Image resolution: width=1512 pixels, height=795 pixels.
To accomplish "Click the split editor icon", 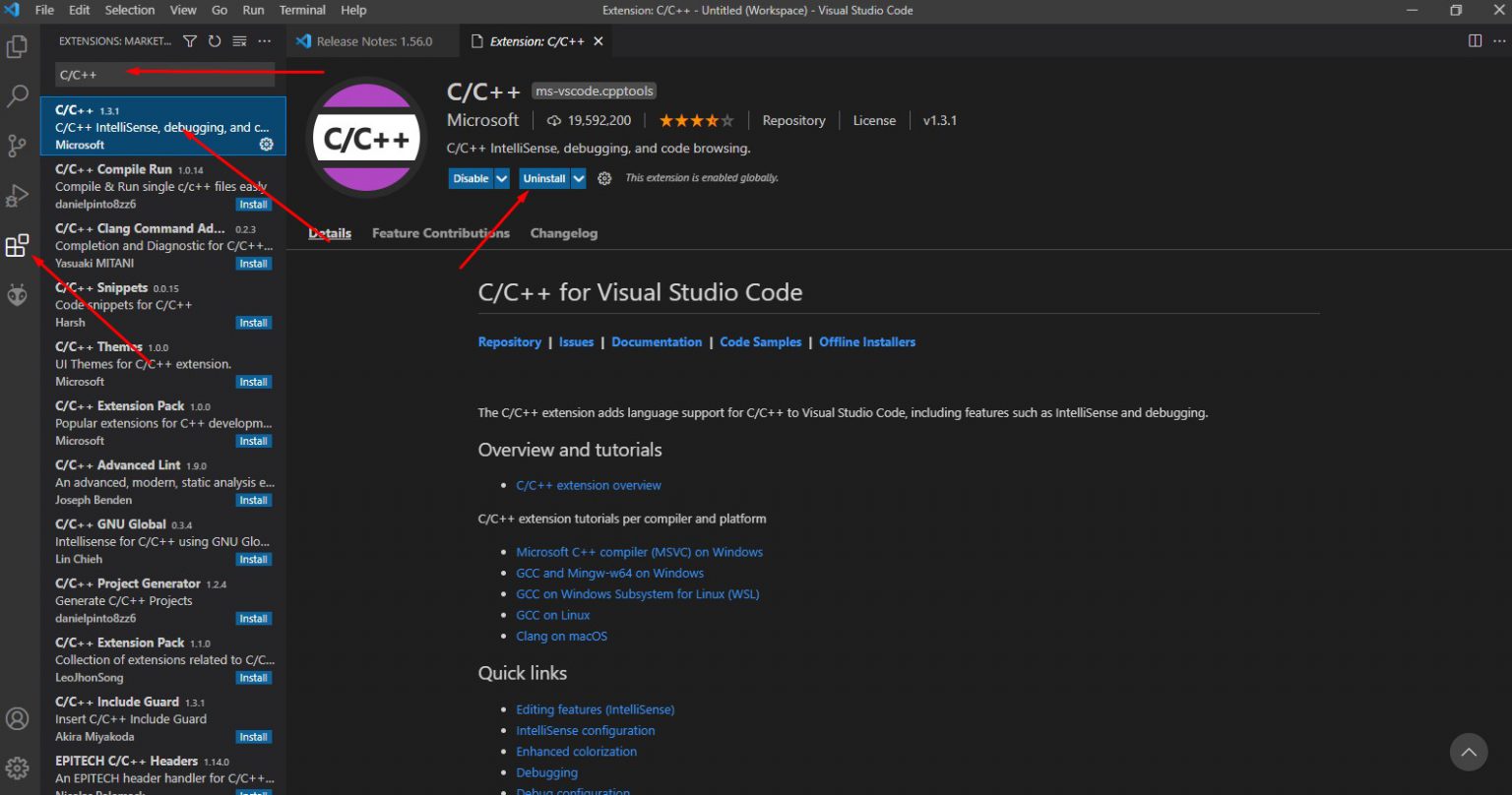I will [x=1475, y=40].
